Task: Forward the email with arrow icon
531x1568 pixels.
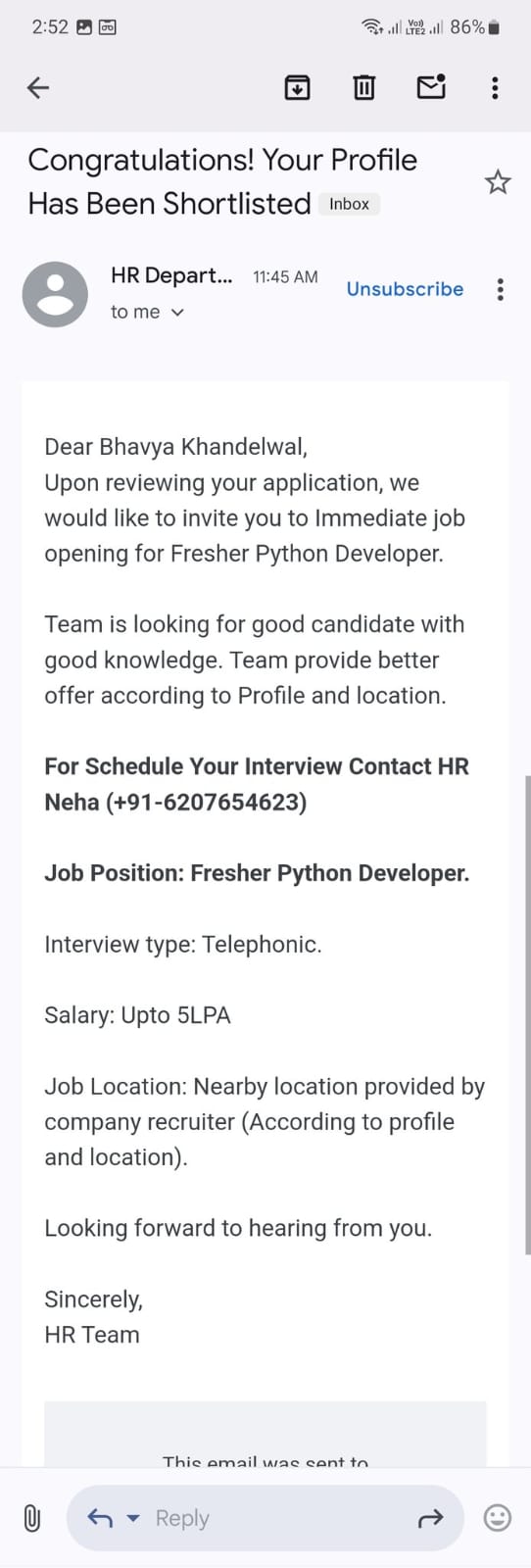Action: (430, 1519)
